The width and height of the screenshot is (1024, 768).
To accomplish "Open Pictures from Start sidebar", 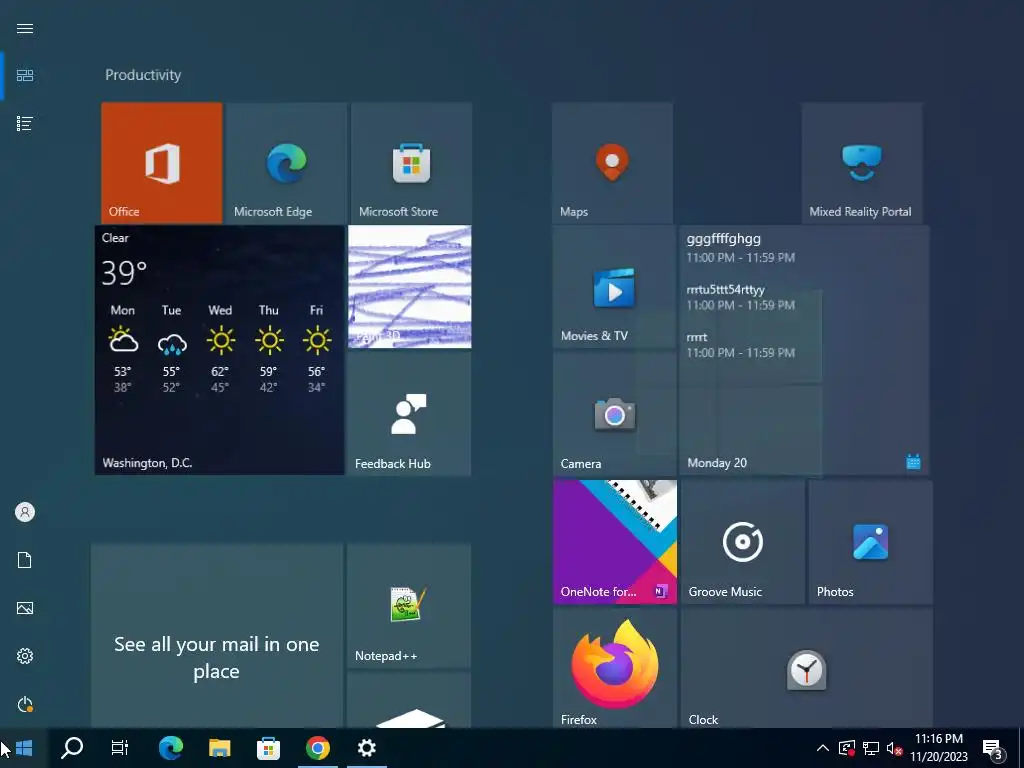I will (25, 608).
